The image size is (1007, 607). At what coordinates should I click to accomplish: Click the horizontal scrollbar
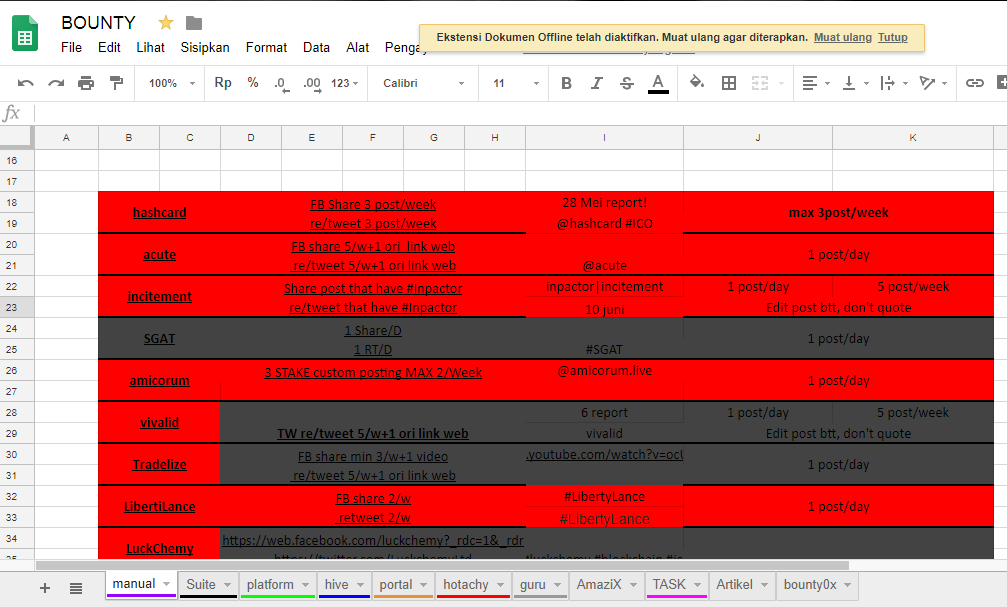pos(442,565)
